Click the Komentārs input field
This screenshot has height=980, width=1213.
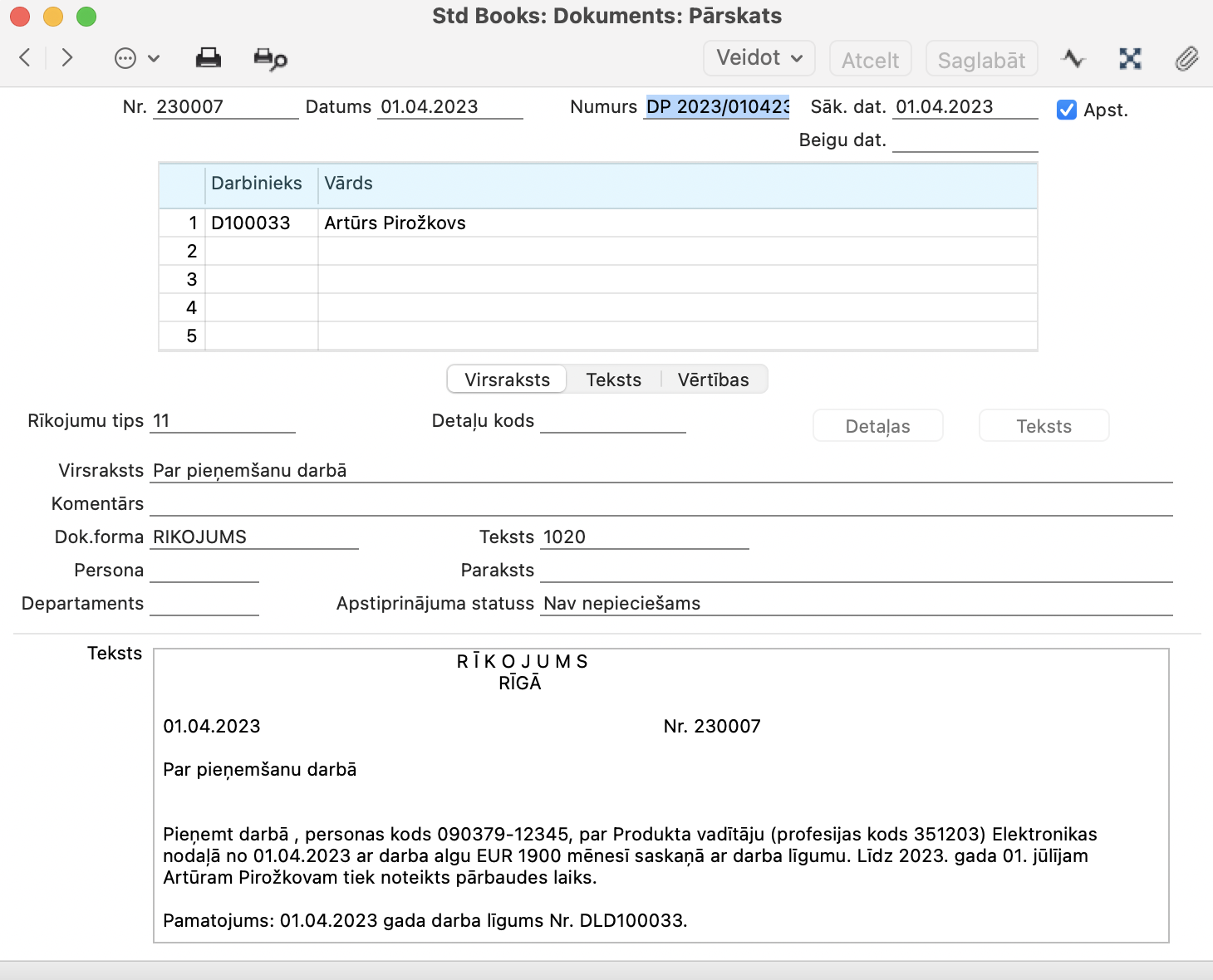tap(661, 504)
